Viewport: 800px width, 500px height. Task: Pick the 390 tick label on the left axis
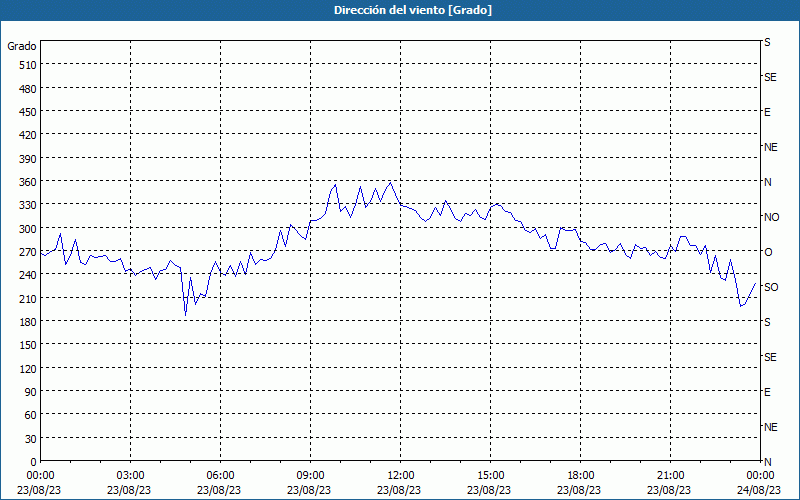(28, 159)
